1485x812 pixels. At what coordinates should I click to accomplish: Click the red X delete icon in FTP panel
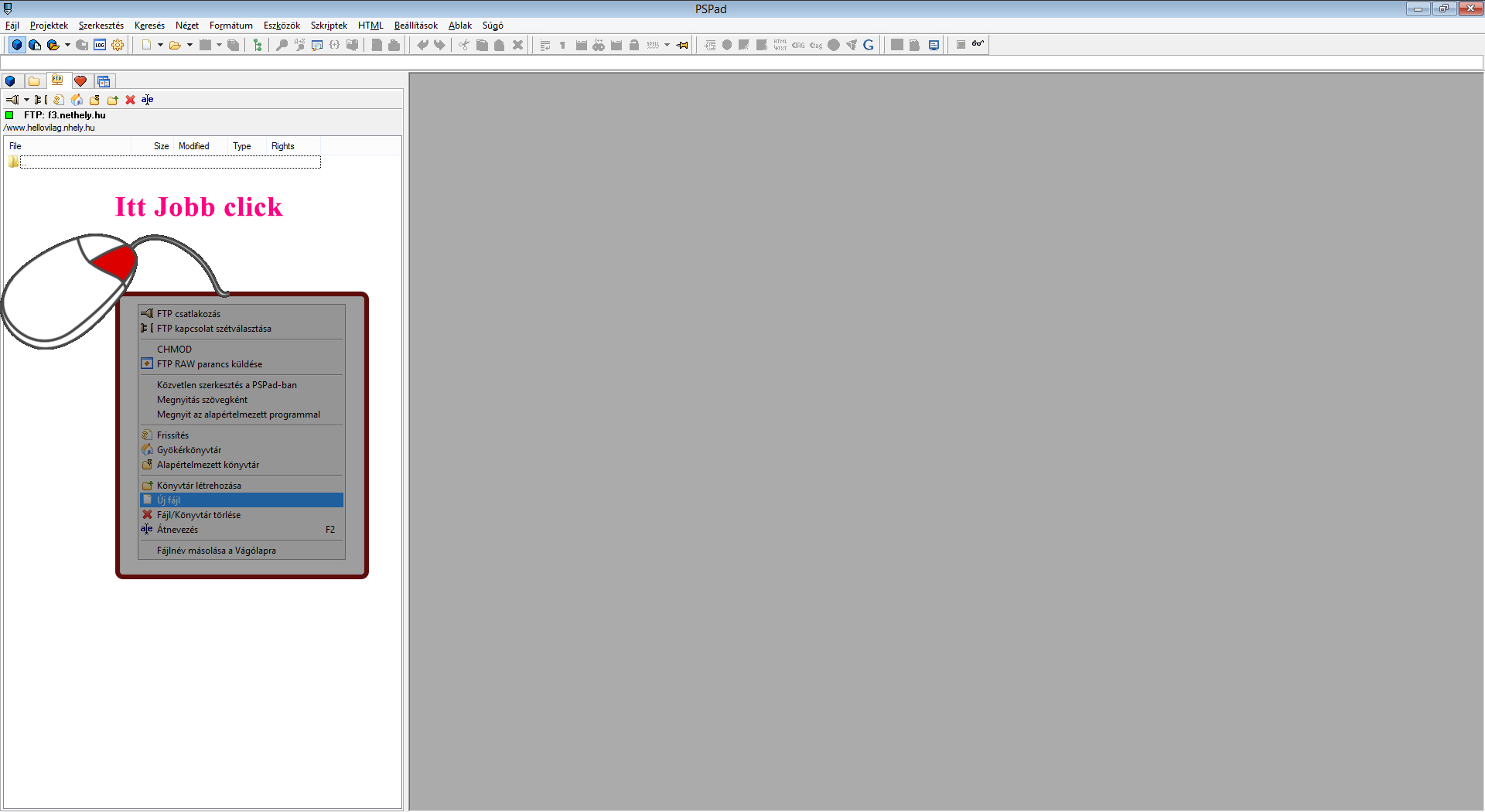[x=130, y=100]
